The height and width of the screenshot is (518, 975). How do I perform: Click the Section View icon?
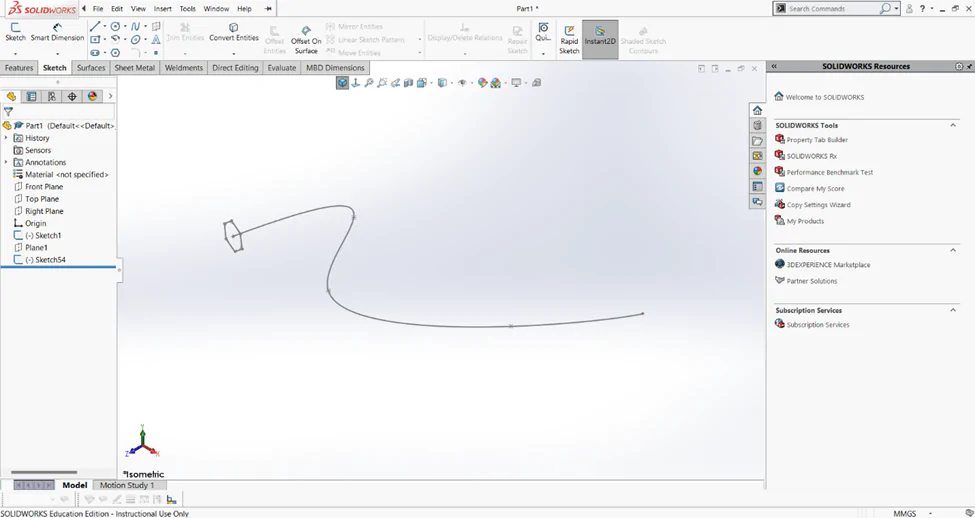(x=409, y=83)
